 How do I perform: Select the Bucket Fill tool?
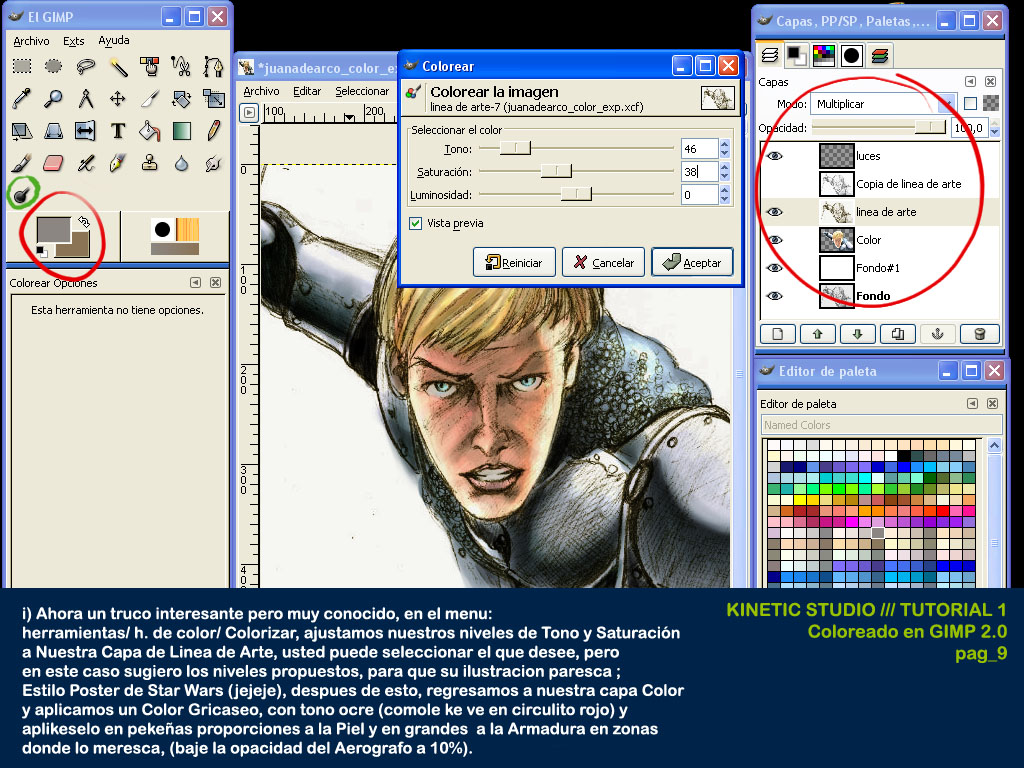pos(150,131)
